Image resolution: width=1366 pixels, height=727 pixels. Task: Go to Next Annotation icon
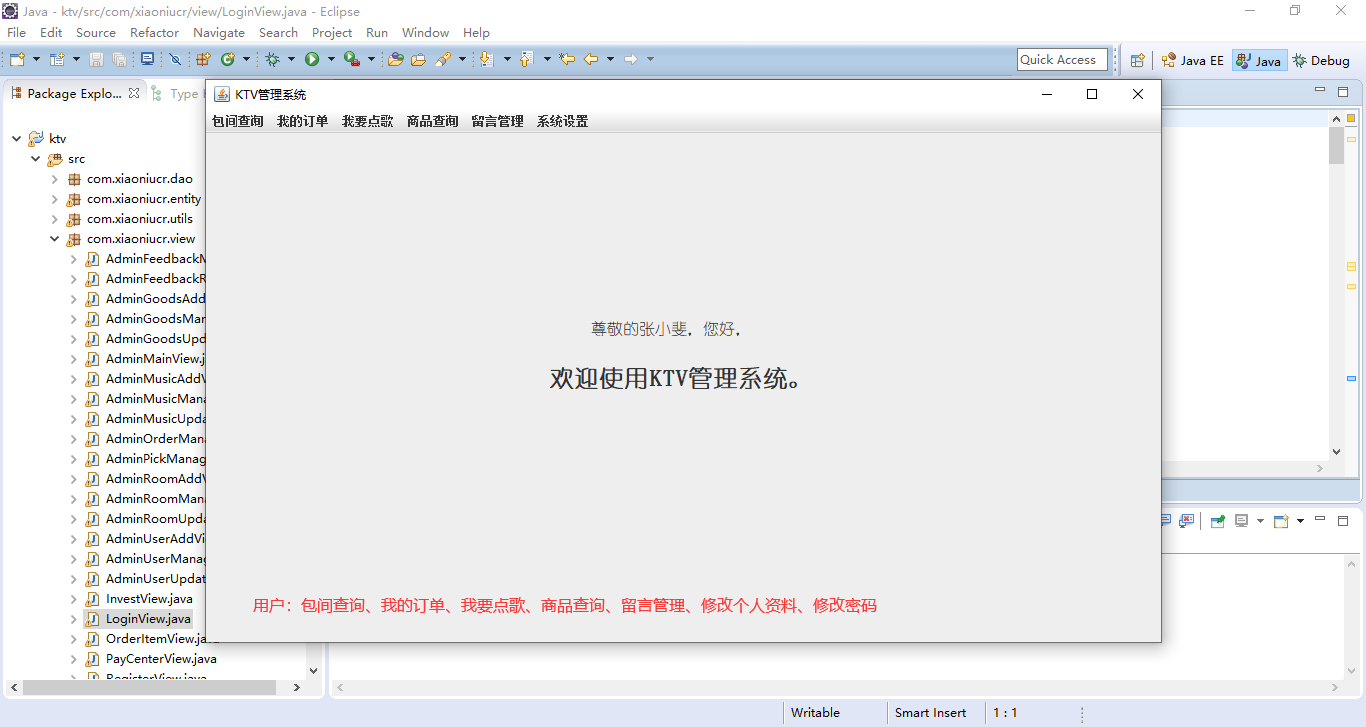[x=486, y=60]
